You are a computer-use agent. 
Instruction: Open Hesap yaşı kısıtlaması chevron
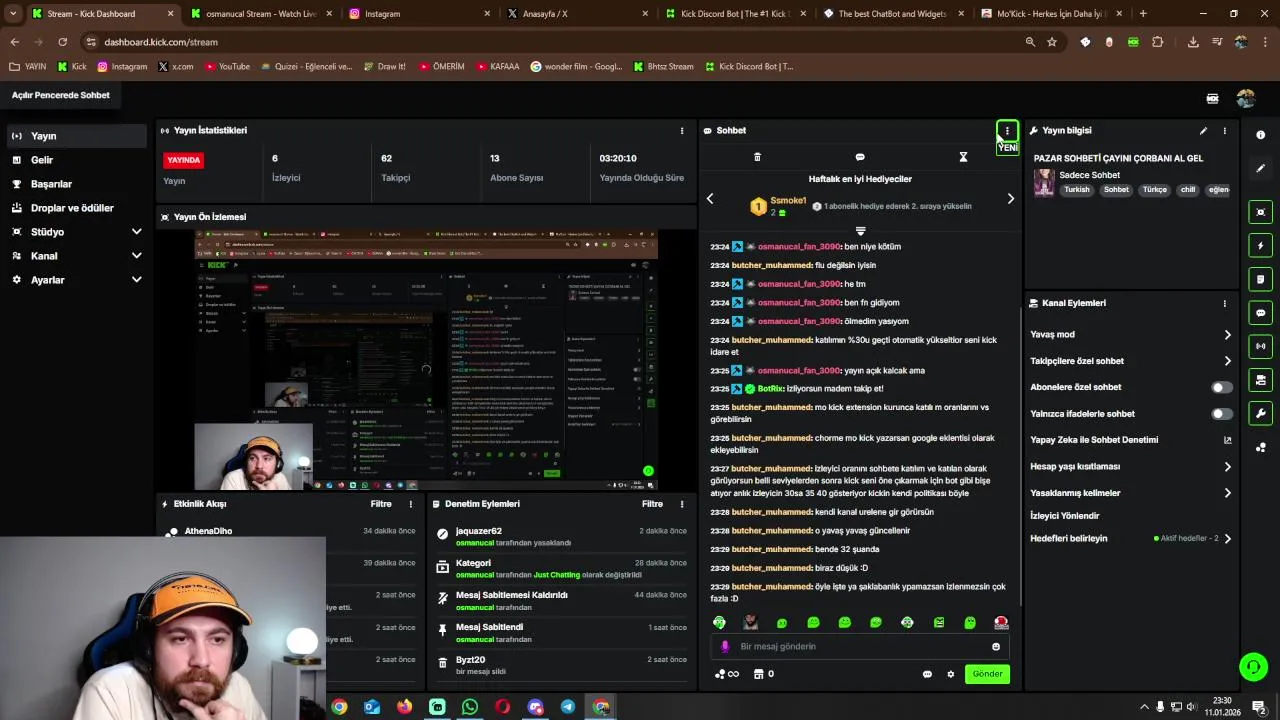(x=1227, y=467)
